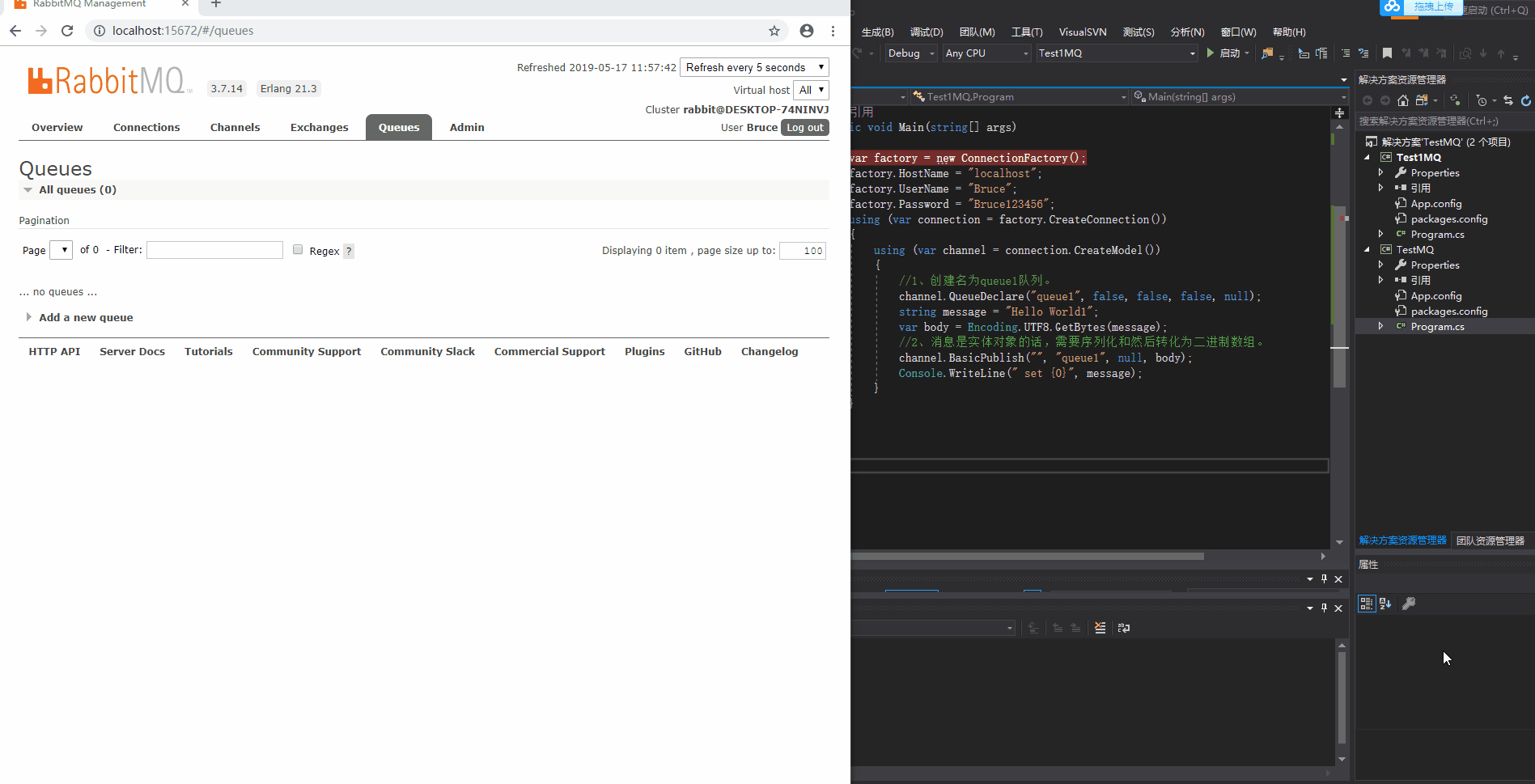Open the VisualSVN menu
This screenshot has width=1535, height=784.
[x=1083, y=32]
